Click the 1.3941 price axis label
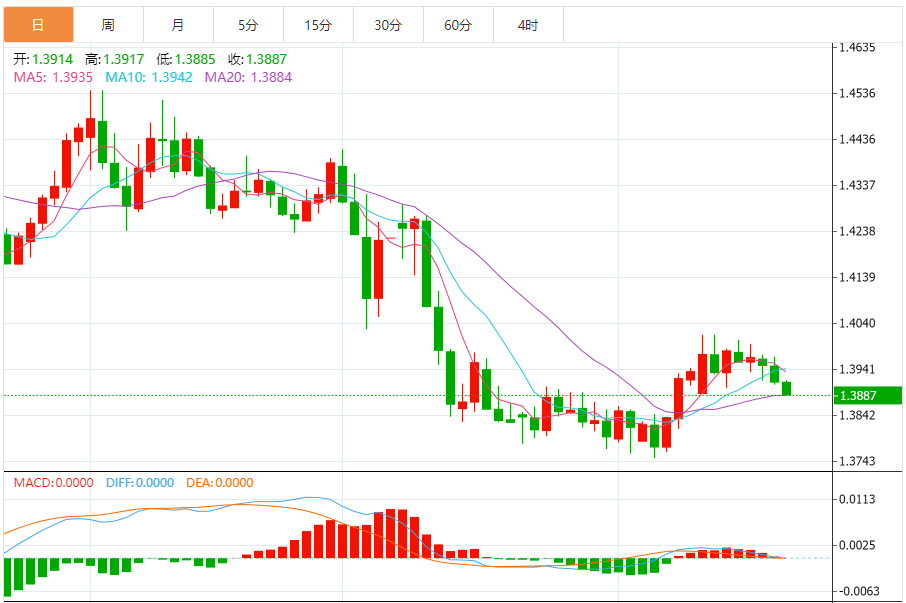 (857, 369)
